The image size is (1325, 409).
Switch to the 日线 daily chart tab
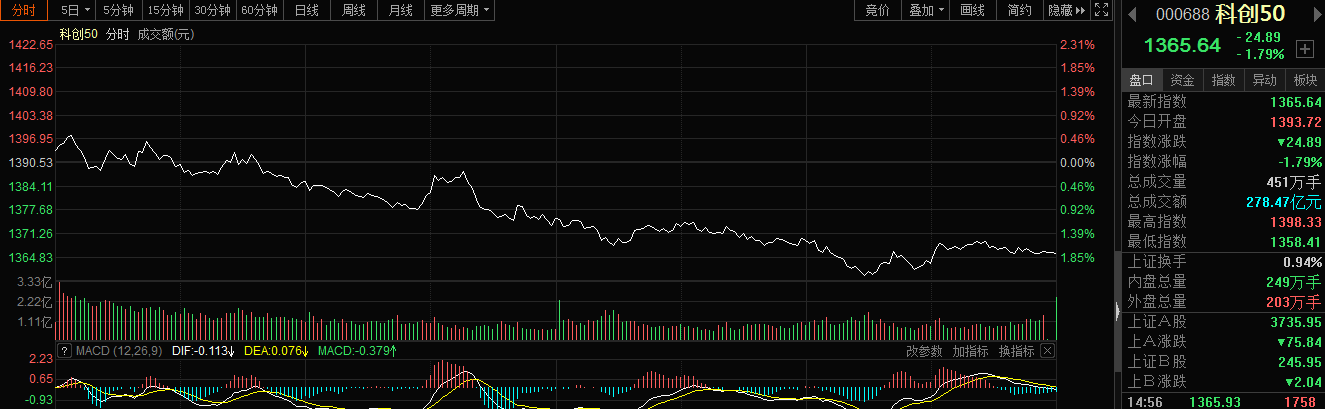coord(307,10)
